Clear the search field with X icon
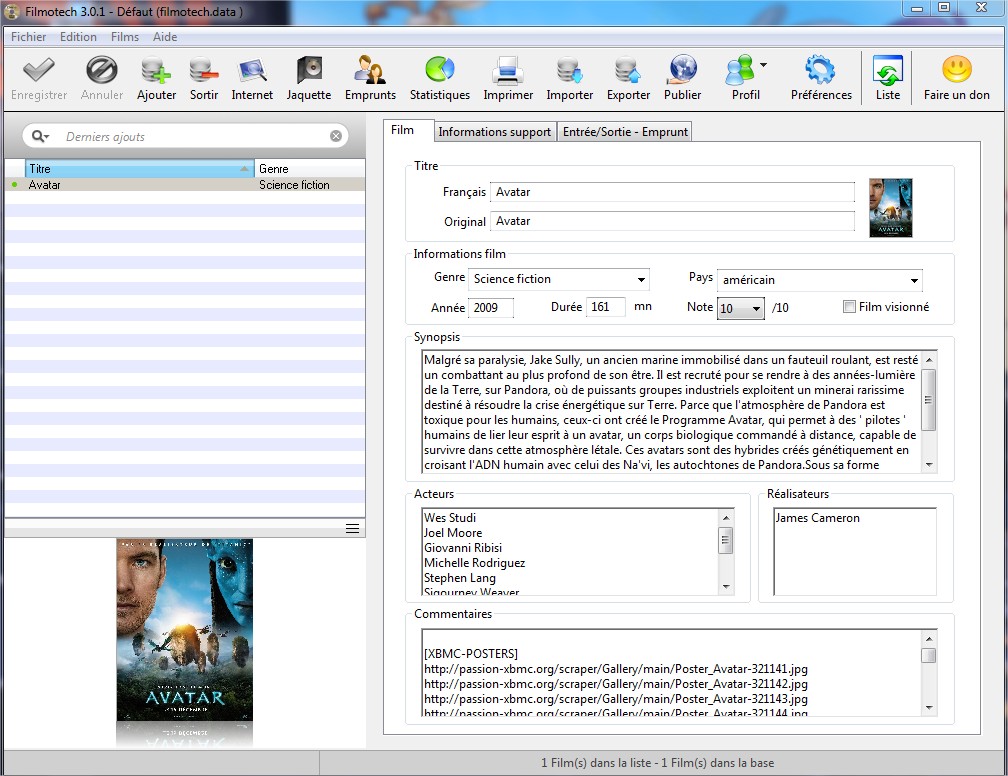 click(x=336, y=136)
